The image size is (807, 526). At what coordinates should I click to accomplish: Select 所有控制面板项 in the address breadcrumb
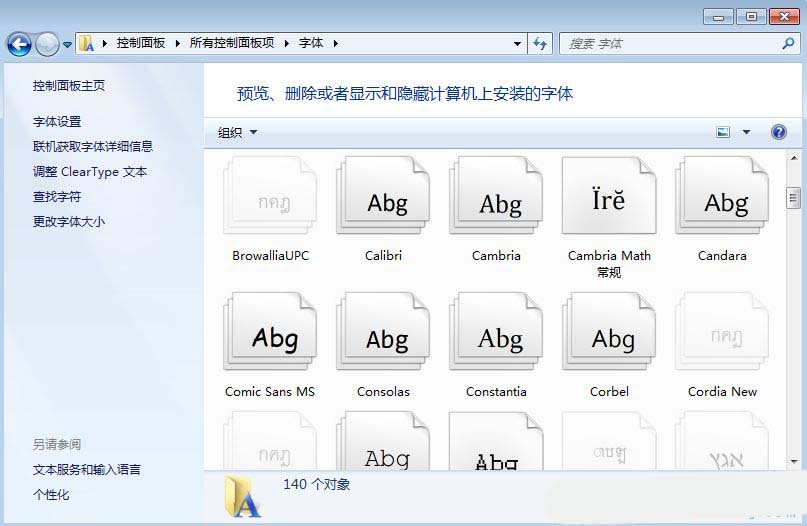[x=232, y=43]
